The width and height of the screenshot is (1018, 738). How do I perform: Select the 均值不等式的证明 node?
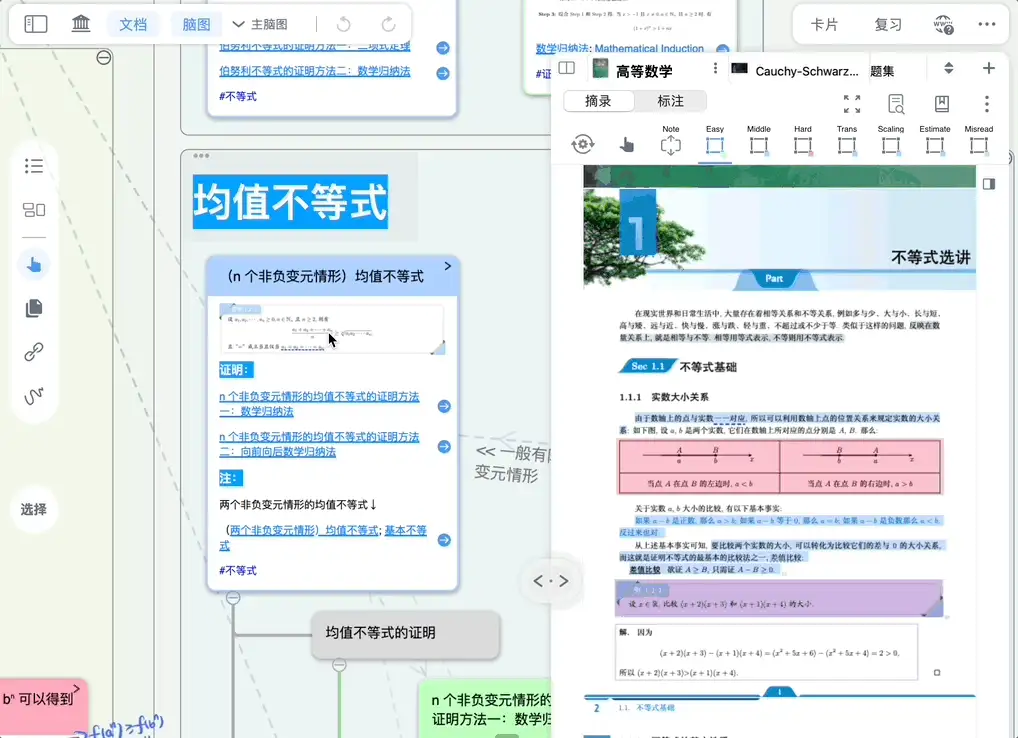tap(406, 633)
